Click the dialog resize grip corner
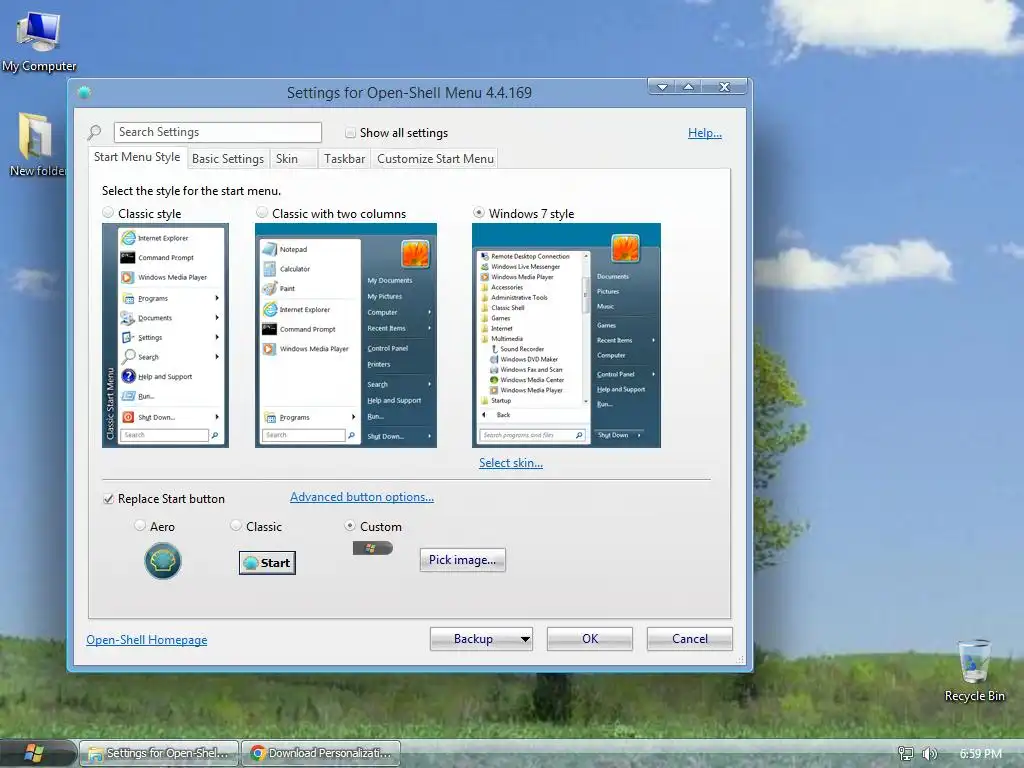Image resolution: width=1024 pixels, height=768 pixels. click(740, 660)
